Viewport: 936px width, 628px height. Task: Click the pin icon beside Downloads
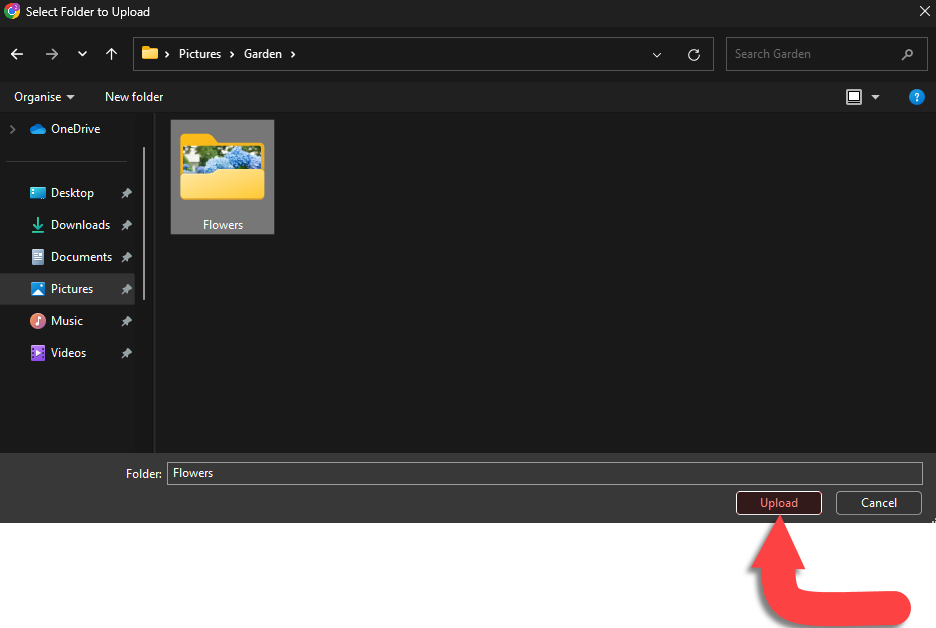(x=127, y=225)
